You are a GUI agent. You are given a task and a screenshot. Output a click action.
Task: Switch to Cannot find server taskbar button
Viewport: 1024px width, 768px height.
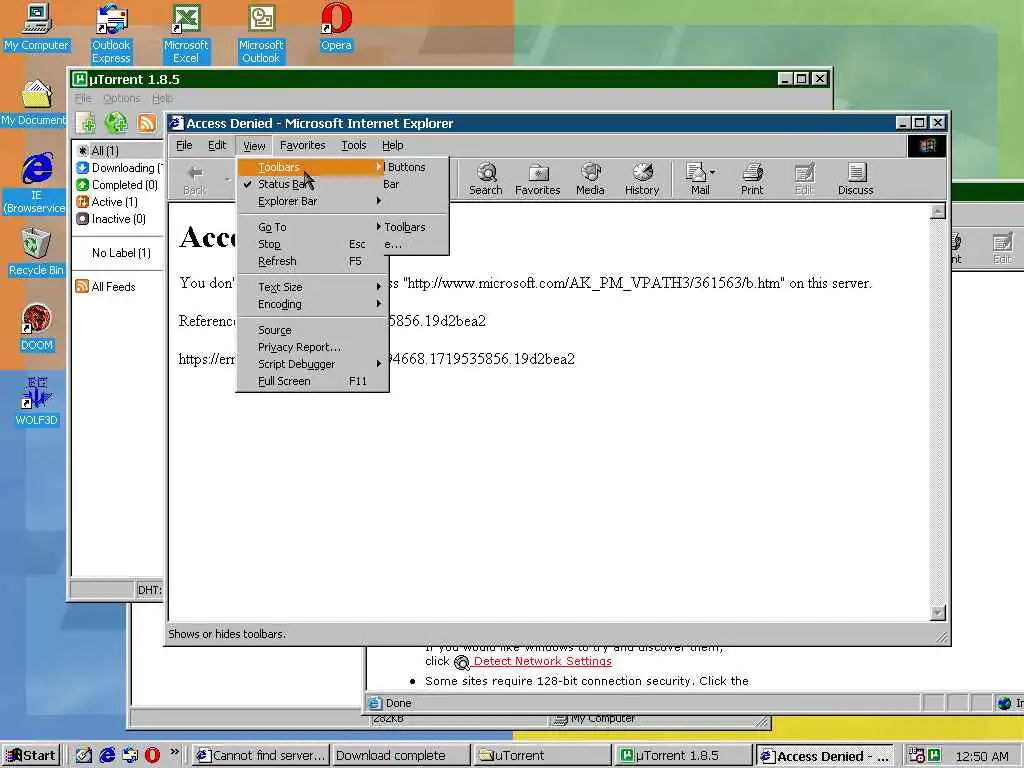click(x=261, y=756)
